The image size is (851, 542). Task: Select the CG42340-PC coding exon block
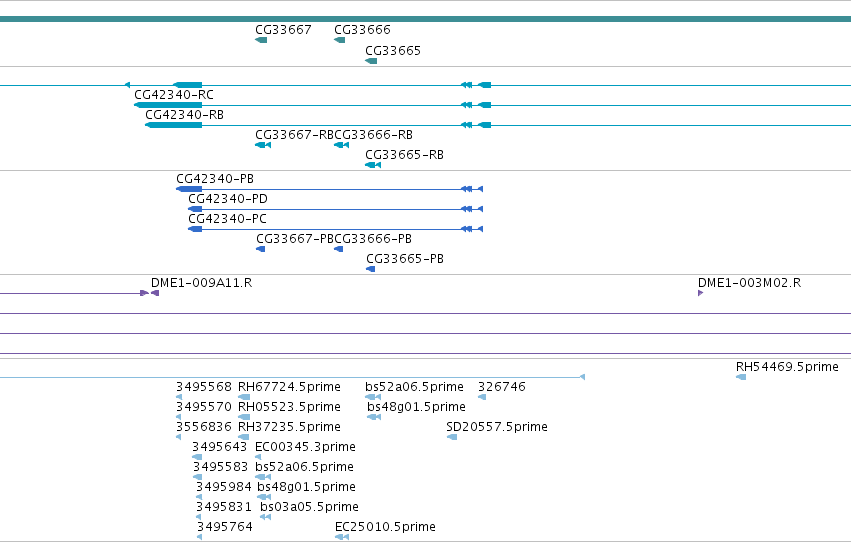pyautogui.click(x=195, y=229)
